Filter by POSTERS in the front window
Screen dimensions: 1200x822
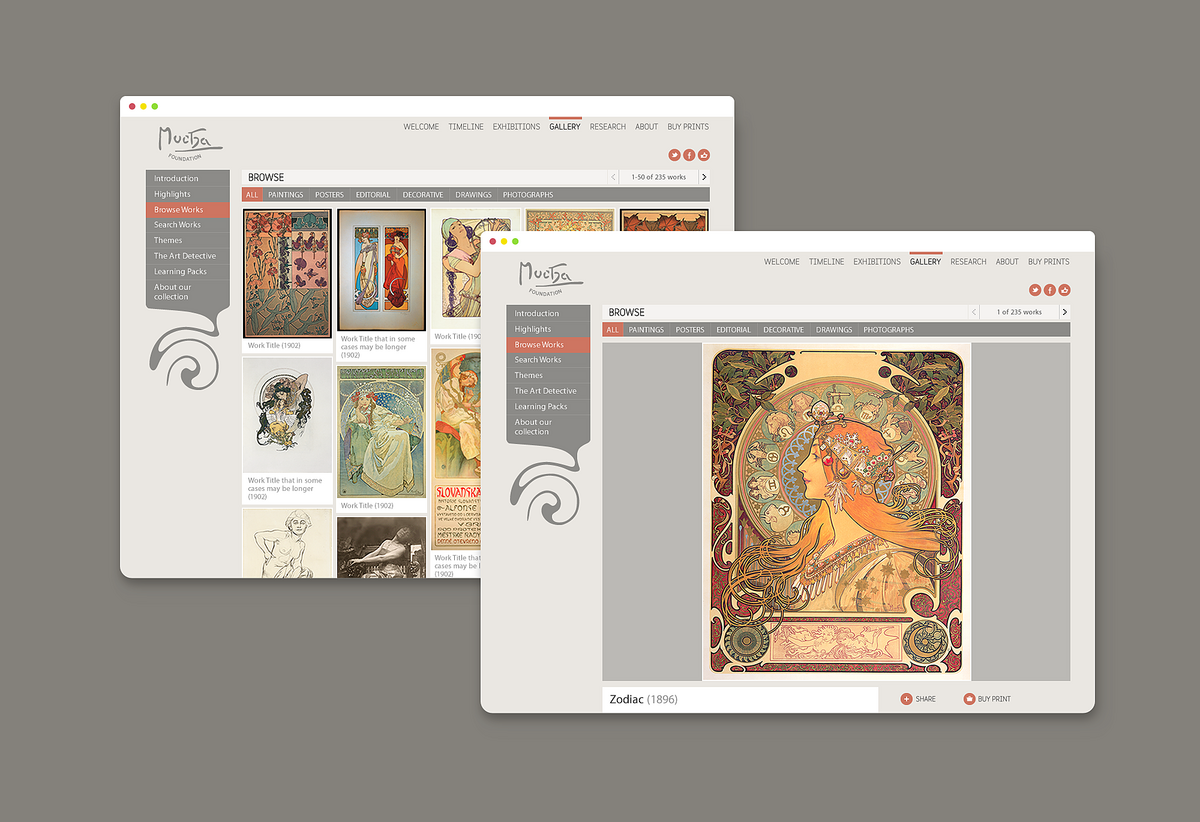690,329
